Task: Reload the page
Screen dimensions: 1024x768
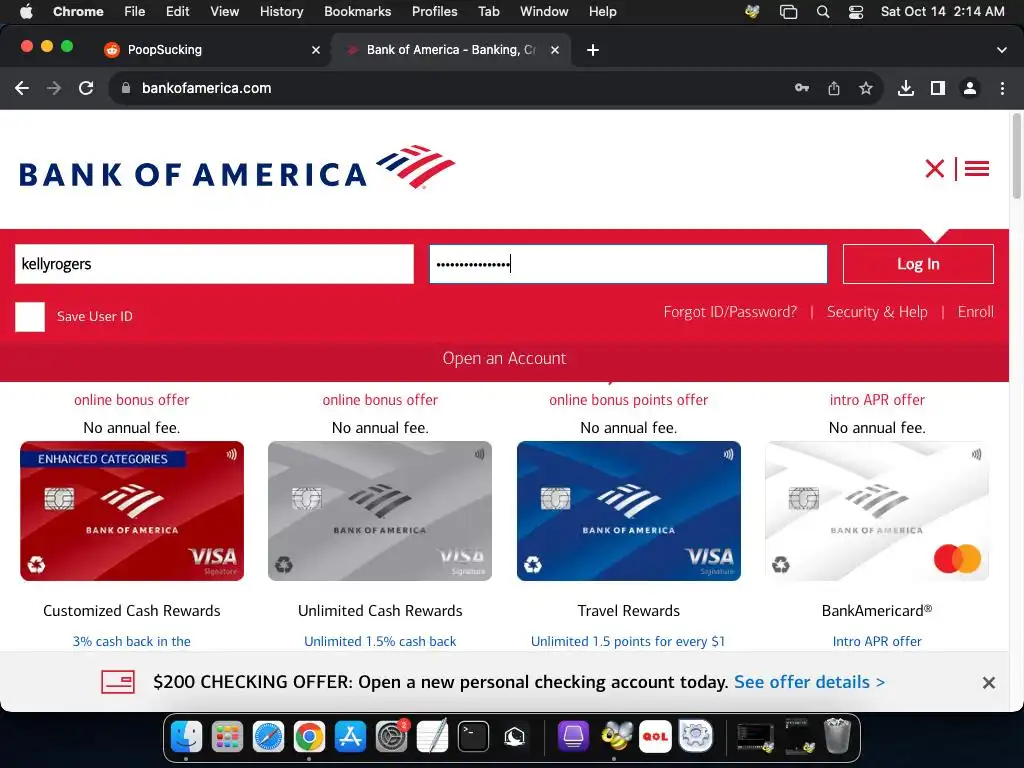Action: click(x=86, y=88)
